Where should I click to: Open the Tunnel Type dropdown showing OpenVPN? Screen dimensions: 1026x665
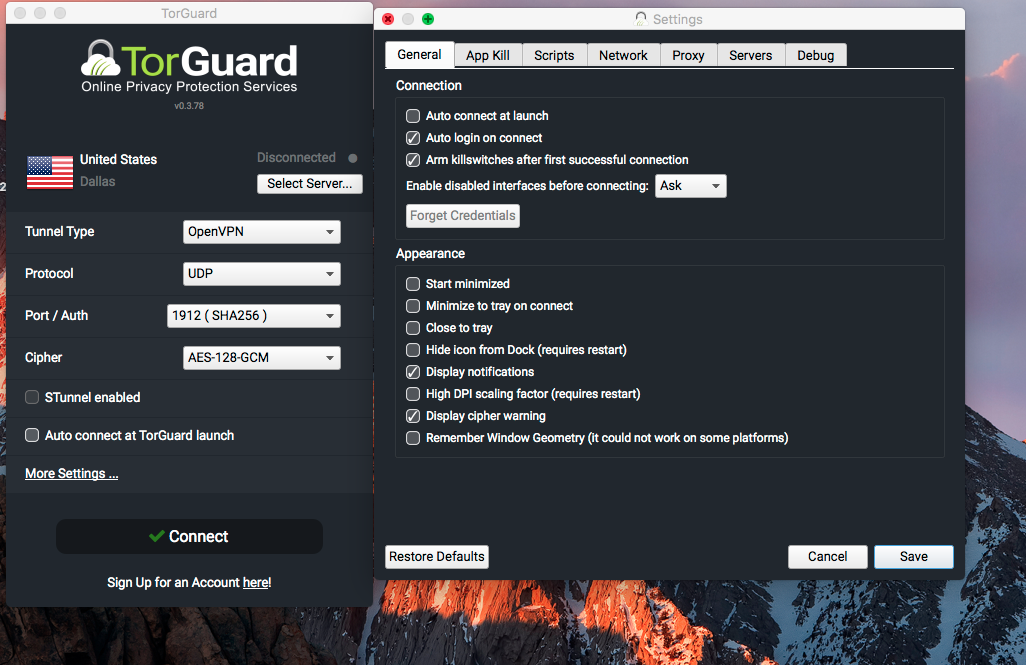[x=262, y=232]
